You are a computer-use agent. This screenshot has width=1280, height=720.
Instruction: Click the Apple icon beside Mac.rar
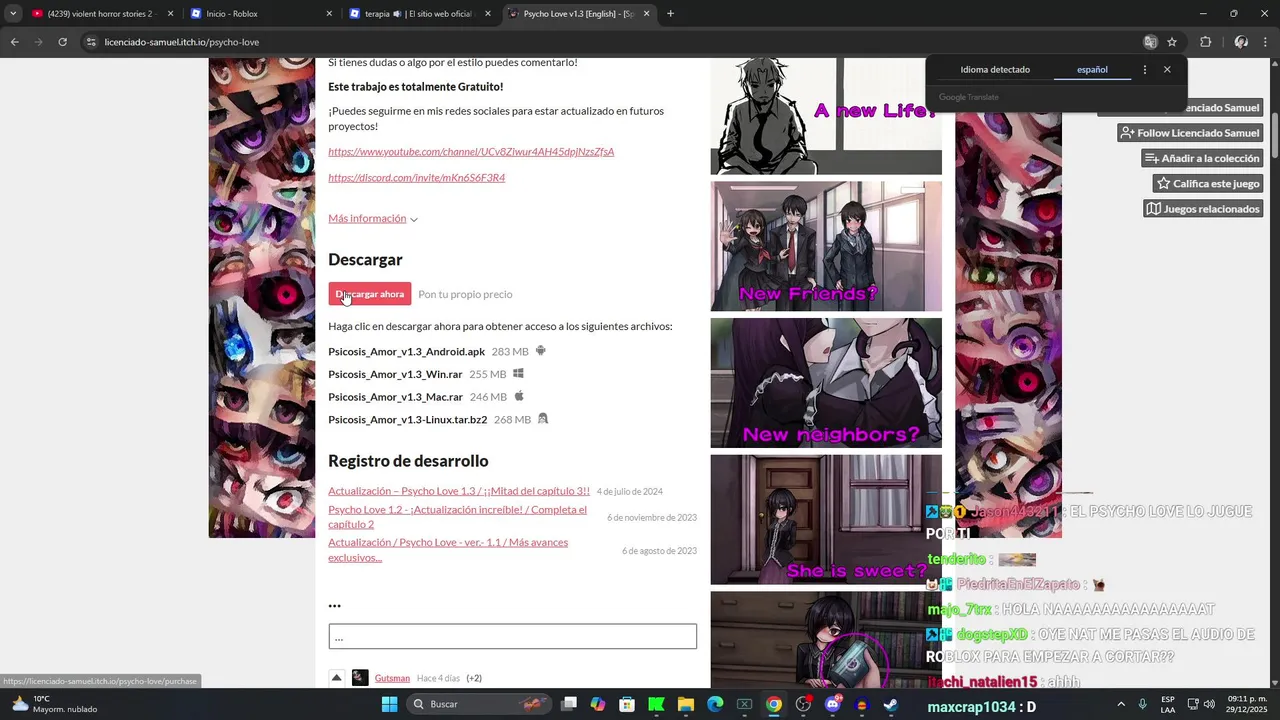point(519,396)
